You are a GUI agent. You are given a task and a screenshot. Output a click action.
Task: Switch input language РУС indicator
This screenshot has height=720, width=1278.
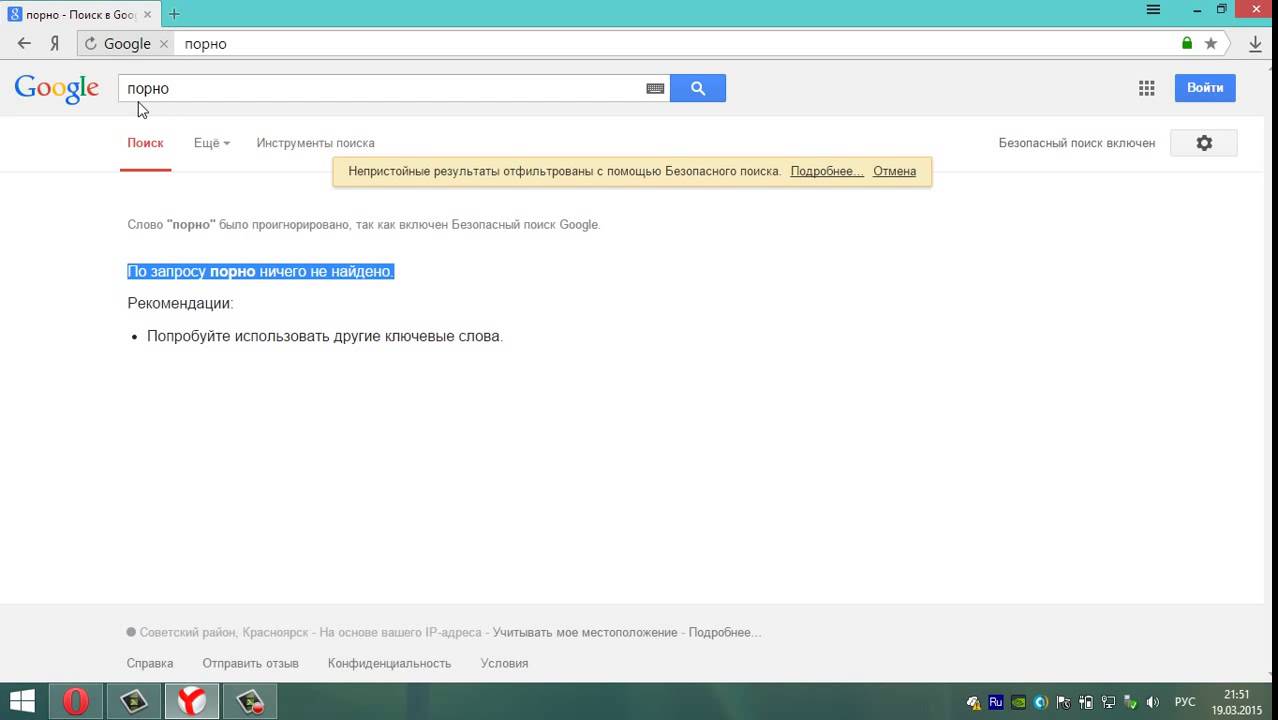click(x=1185, y=702)
